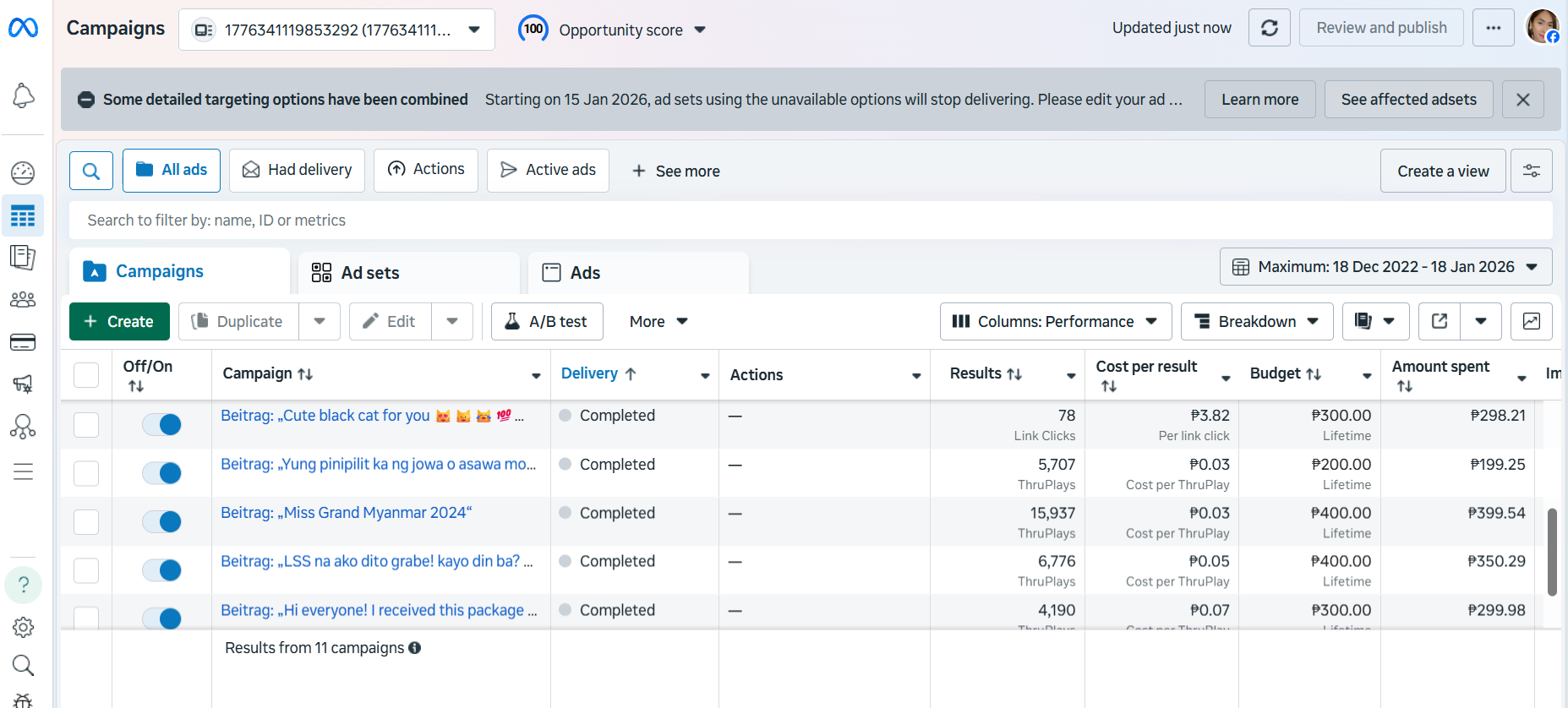Click the search magnifier filter icon
The height and width of the screenshot is (708, 1568).
pos(91,171)
